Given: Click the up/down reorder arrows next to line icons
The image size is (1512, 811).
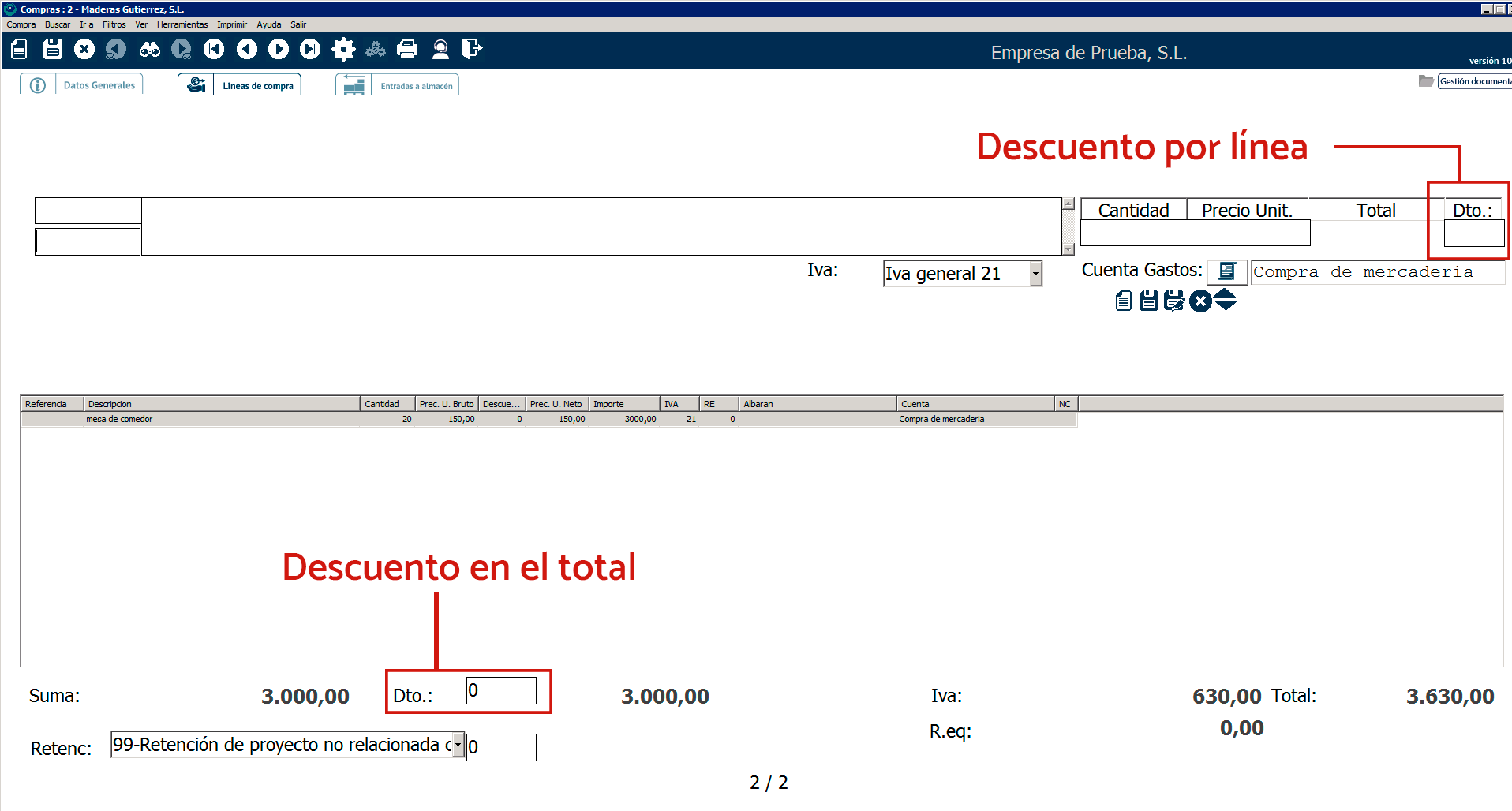Looking at the screenshot, I should [1226, 301].
